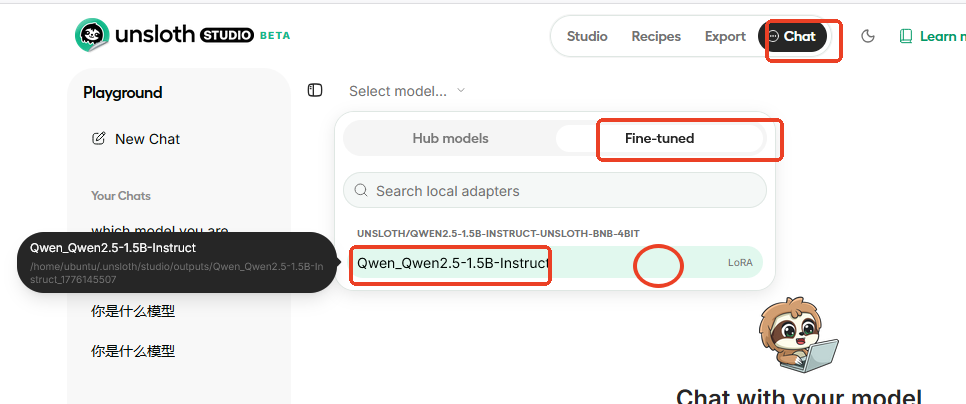The height and width of the screenshot is (404, 966).
Task: Open the Studio tab in top navigation
Action: (587, 36)
